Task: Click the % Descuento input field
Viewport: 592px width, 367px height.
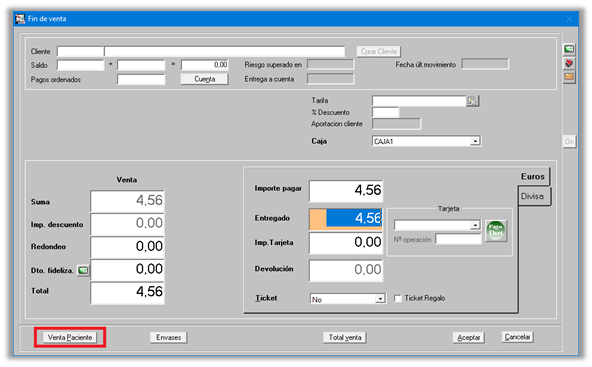Action: coord(385,112)
